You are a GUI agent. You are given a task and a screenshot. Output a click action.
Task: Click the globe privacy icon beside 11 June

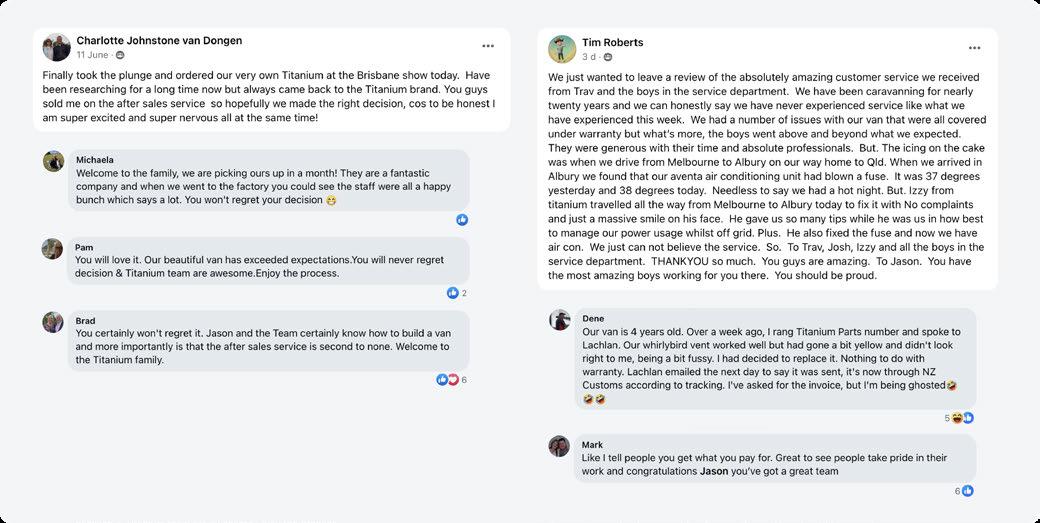coord(120,55)
